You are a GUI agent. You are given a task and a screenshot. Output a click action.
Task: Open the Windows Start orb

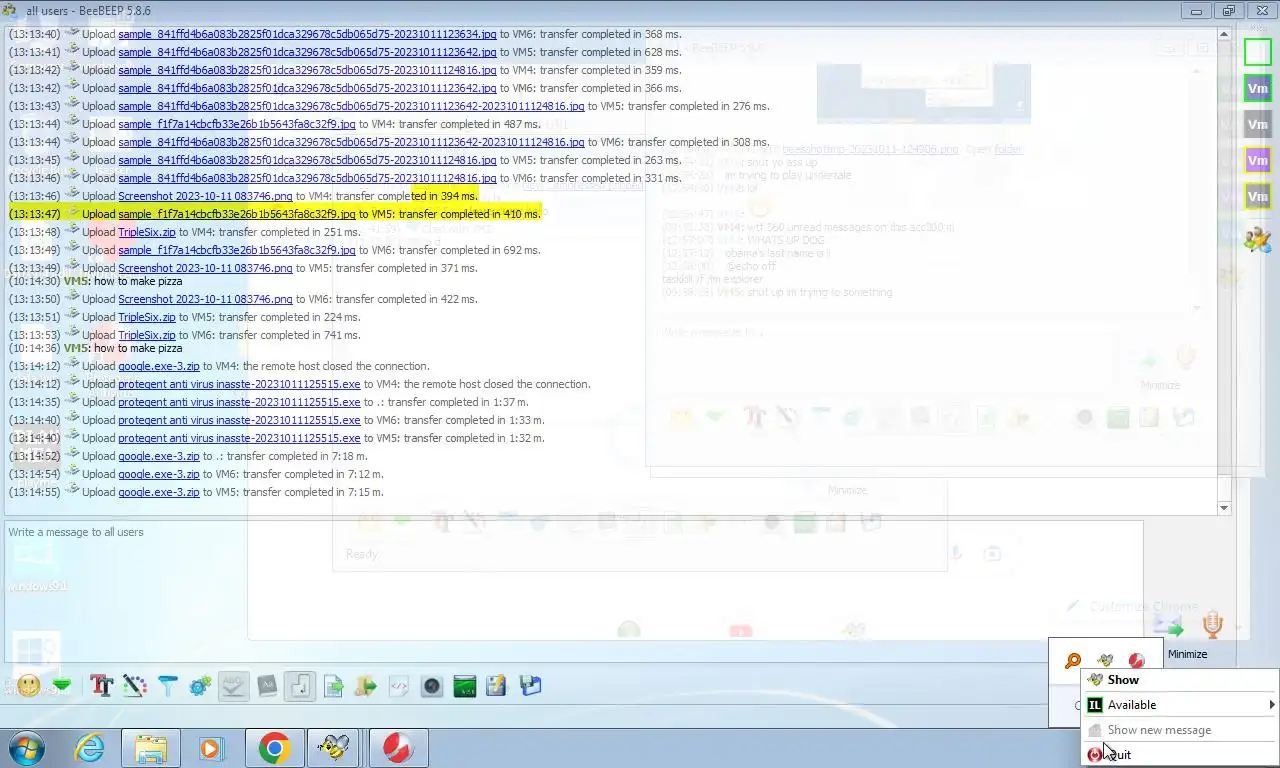27,748
